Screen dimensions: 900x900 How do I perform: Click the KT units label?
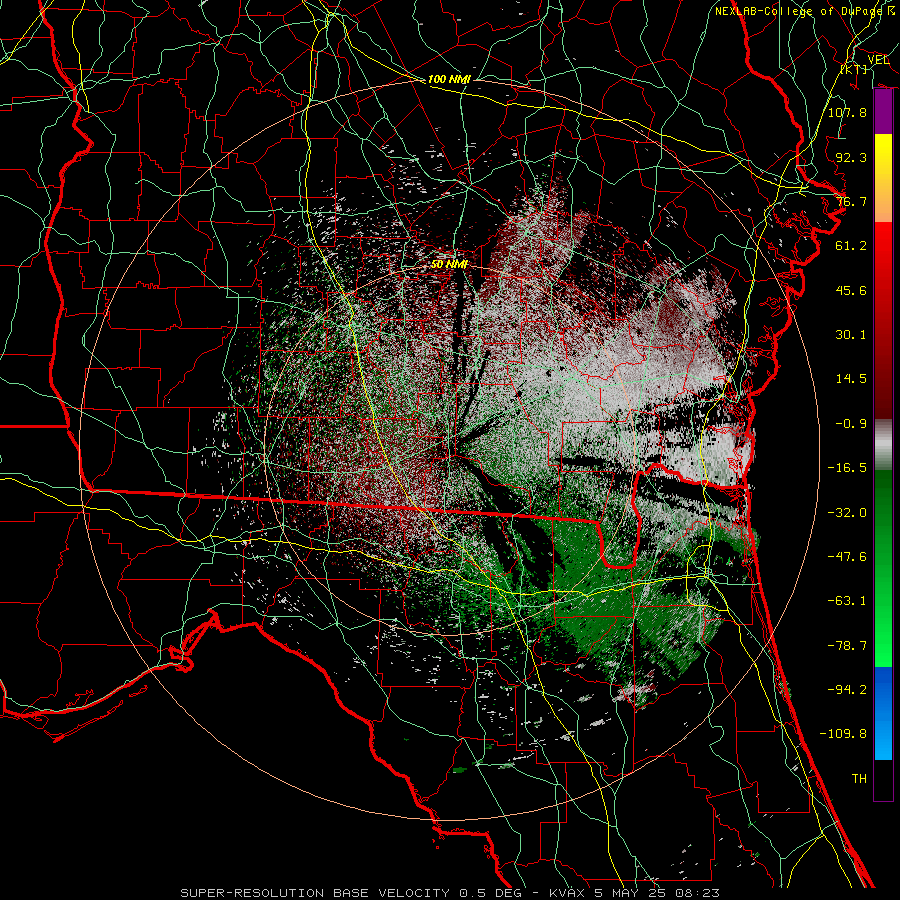tap(854, 69)
